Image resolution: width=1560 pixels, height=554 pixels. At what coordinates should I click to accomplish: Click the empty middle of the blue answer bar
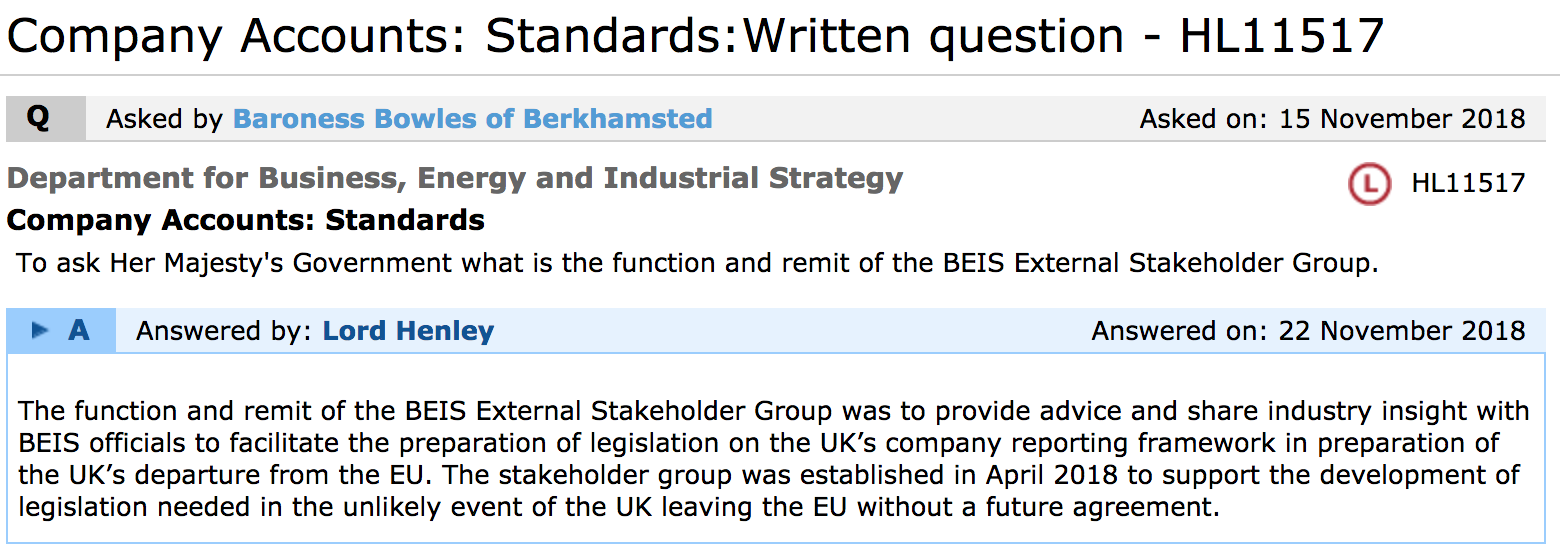[790, 331]
